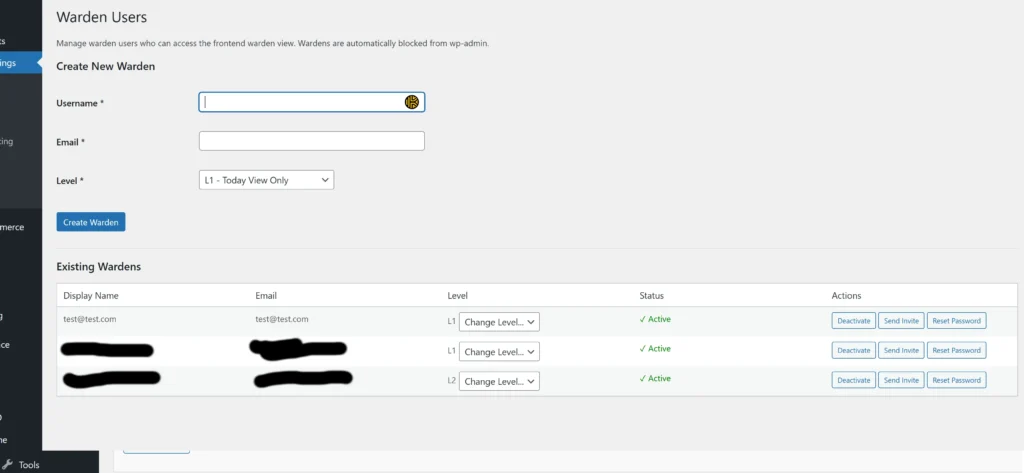Deactivate the L2 warden
The width and height of the screenshot is (1024, 473).
point(854,380)
